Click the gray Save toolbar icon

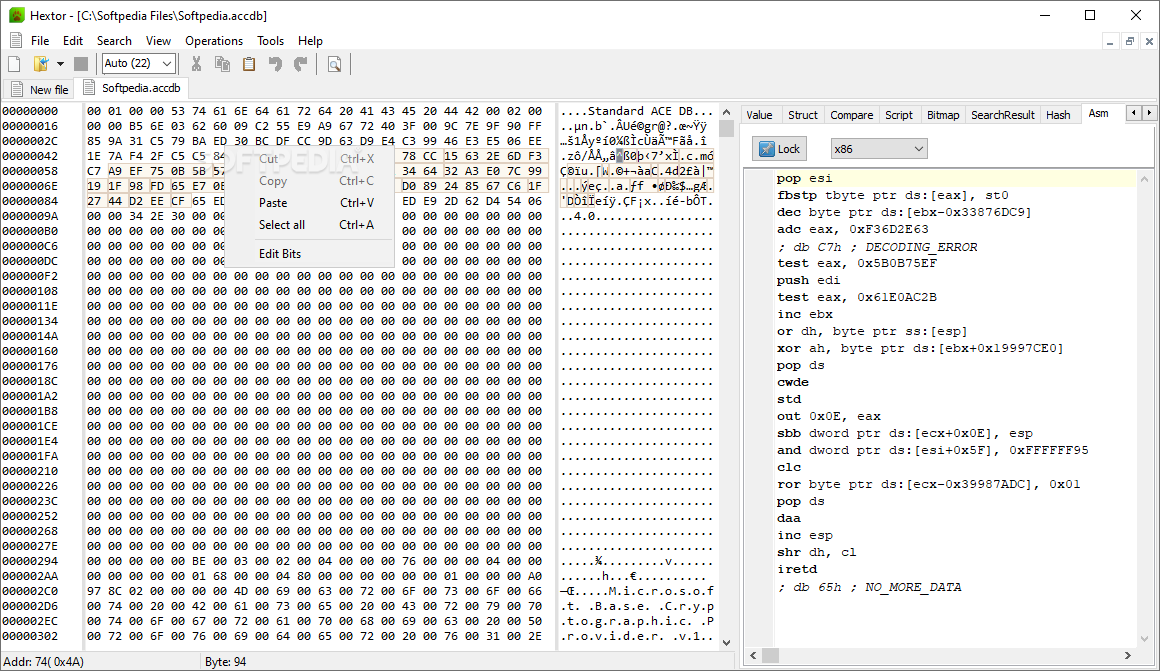(81, 64)
